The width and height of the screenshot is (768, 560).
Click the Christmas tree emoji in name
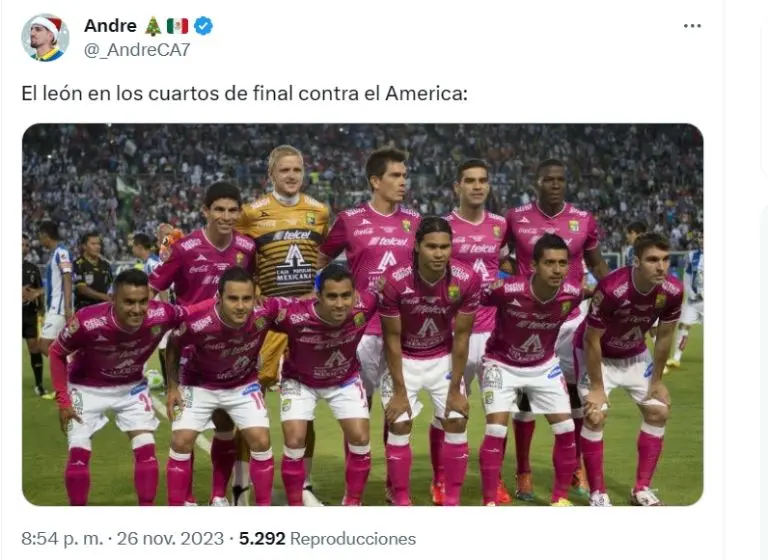pos(153,26)
